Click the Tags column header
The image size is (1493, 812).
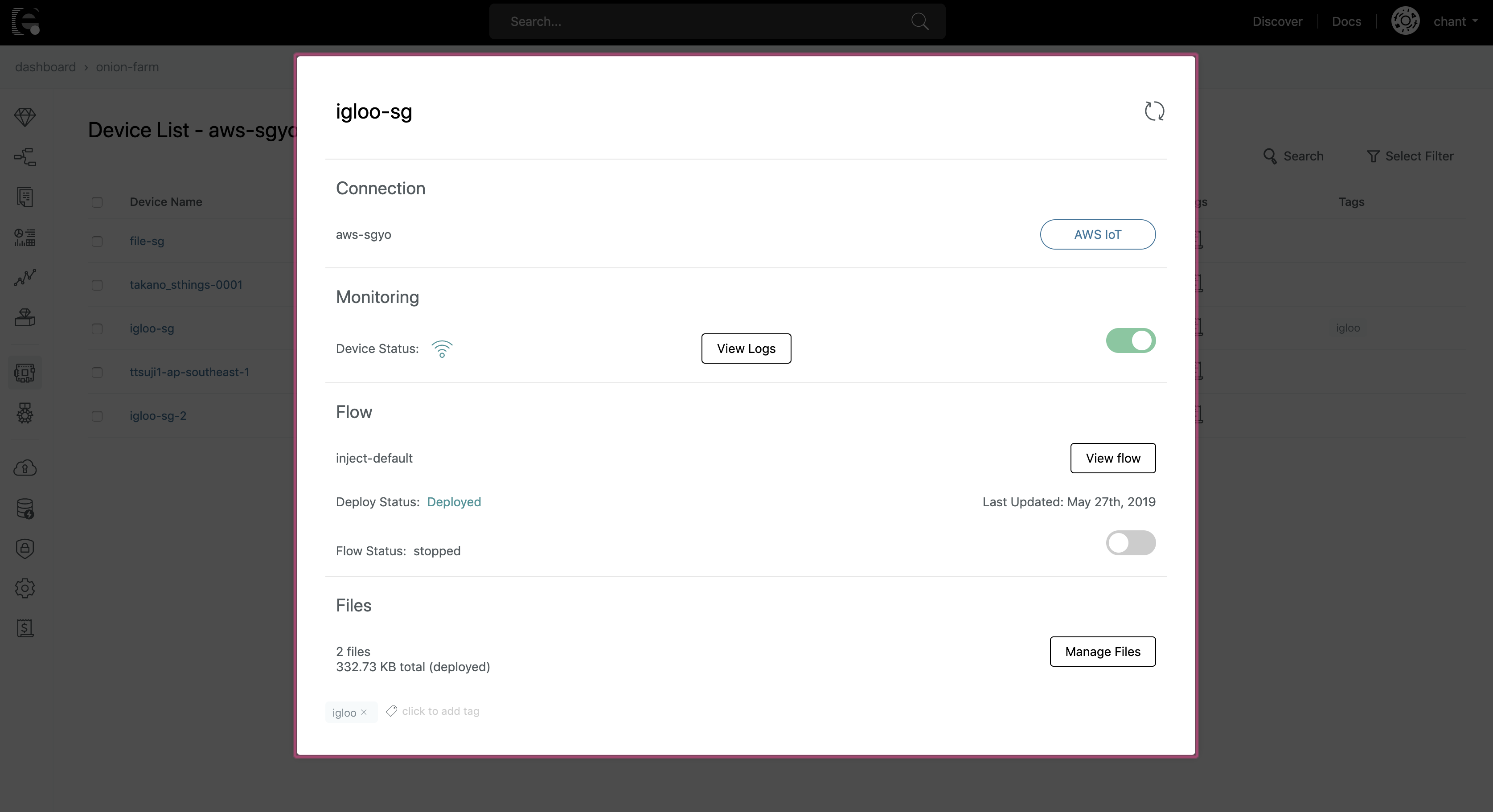click(x=1352, y=202)
